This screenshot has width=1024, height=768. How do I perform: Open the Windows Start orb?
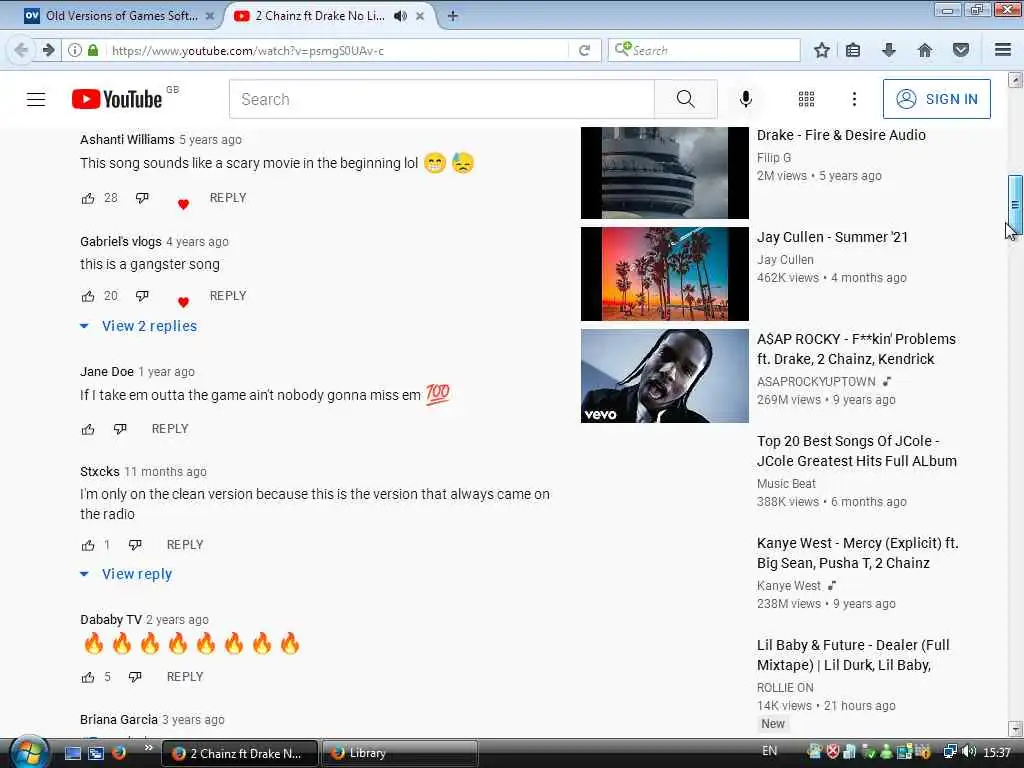point(28,752)
